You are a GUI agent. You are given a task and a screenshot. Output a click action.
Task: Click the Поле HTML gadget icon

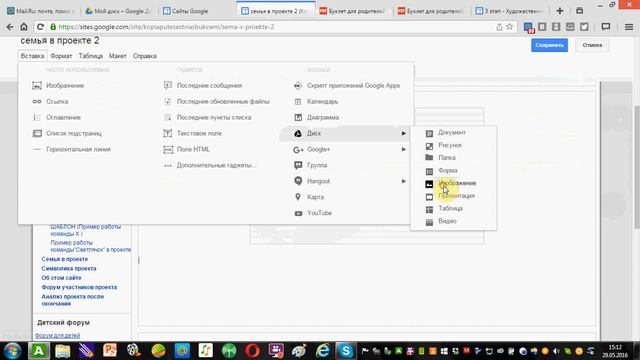pyautogui.click(x=168, y=149)
